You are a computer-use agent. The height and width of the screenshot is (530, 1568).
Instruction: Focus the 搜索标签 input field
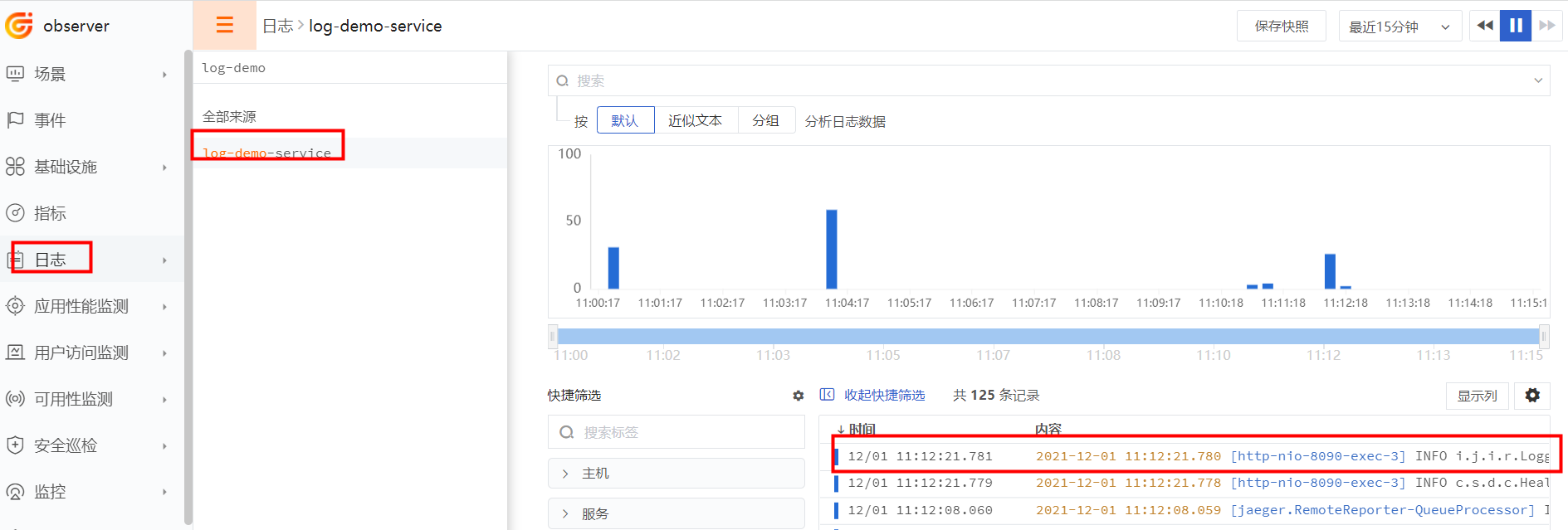(676, 432)
